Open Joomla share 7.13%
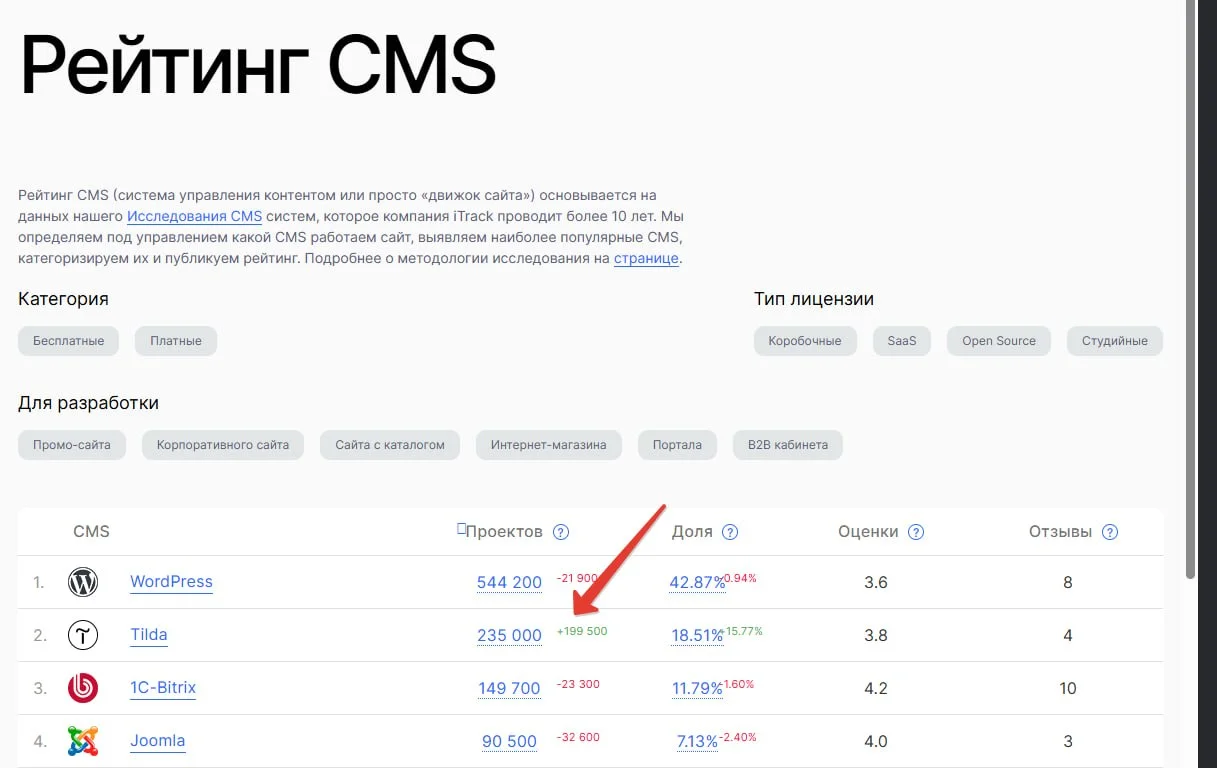Viewport: 1217px width, 768px height. [x=697, y=742]
